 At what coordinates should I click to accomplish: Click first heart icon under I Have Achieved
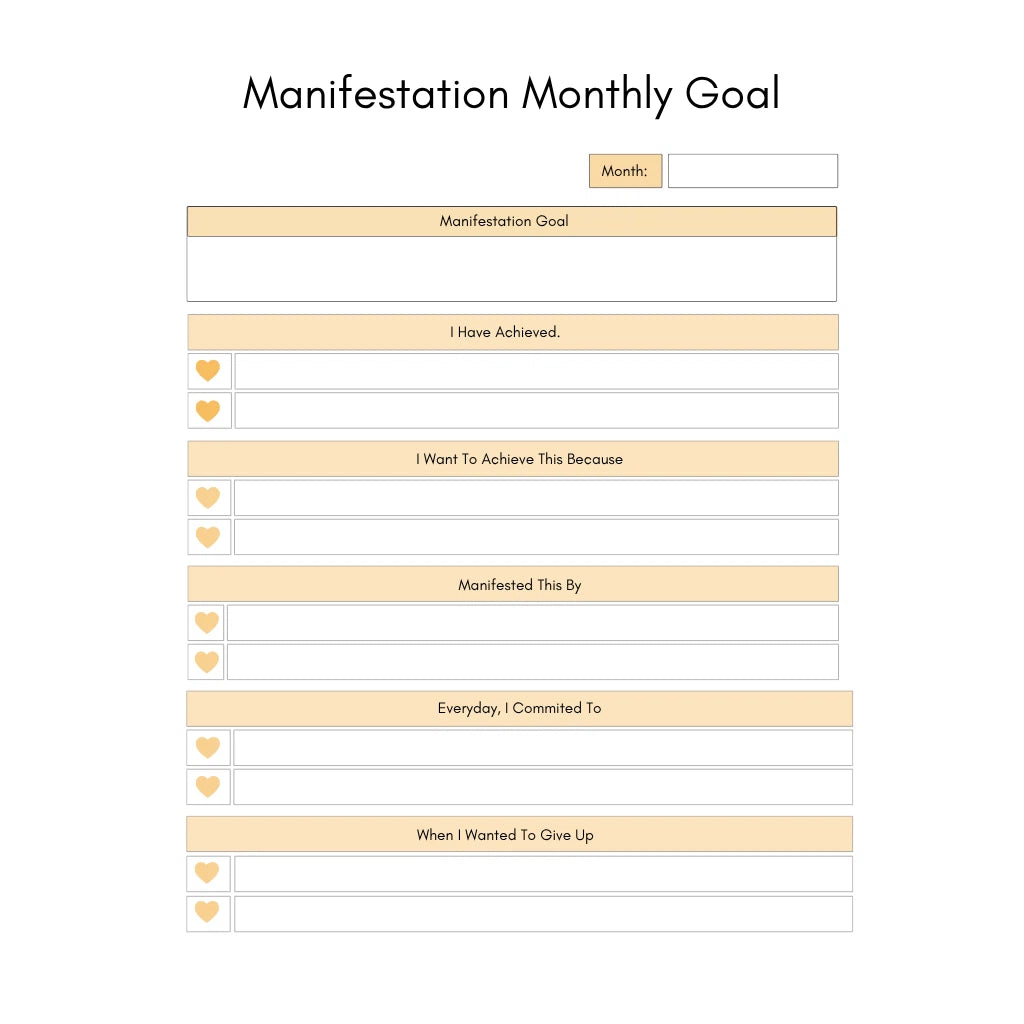tap(208, 371)
